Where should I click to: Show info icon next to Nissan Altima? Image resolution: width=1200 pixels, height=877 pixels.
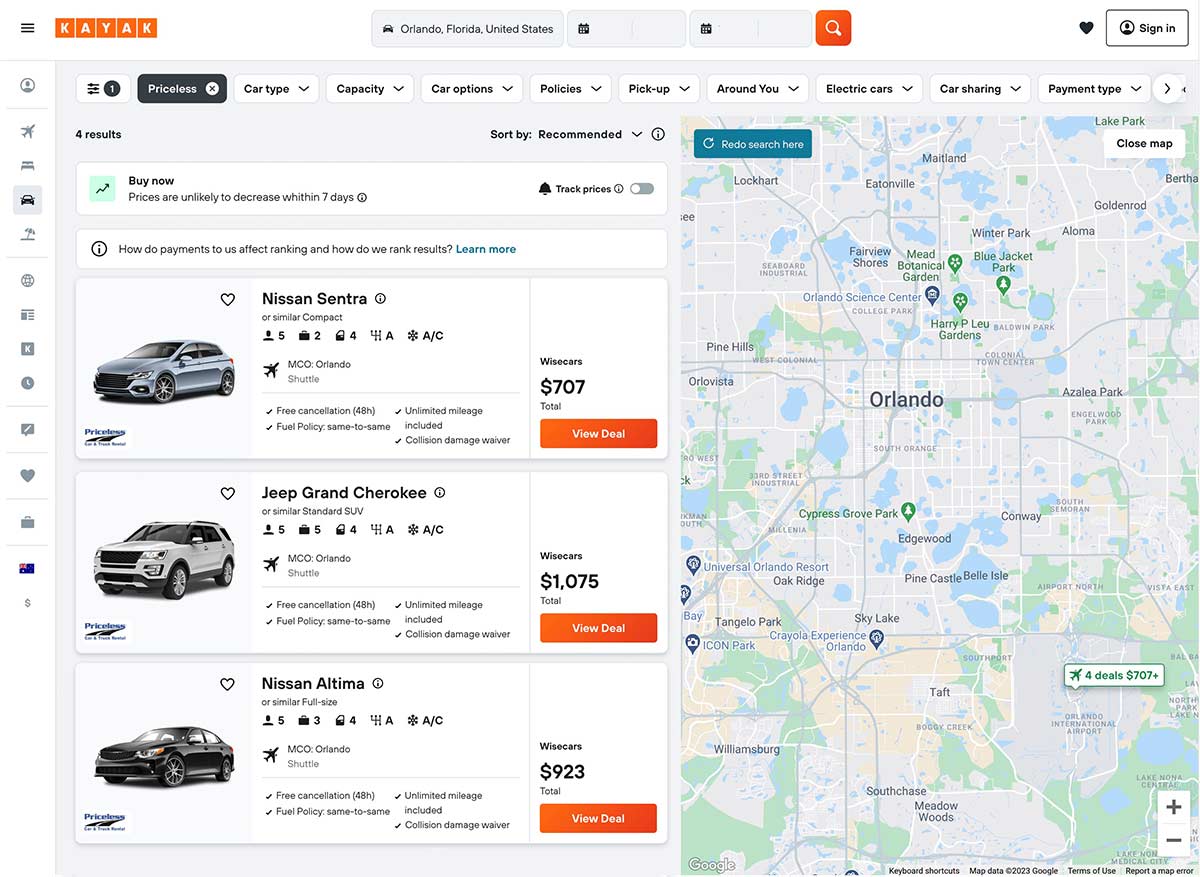pos(378,683)
